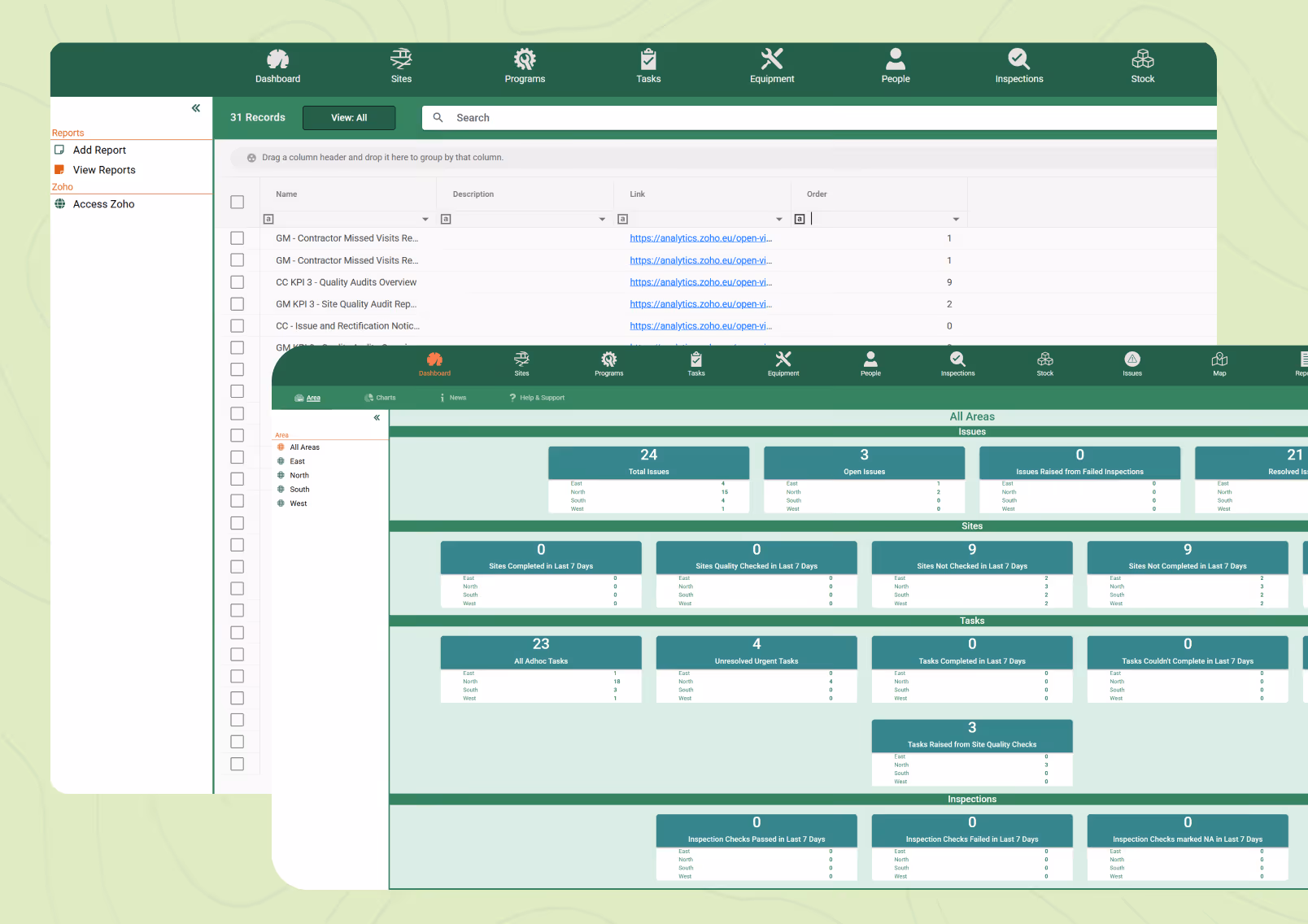
Task: Open the Zoho link for CC KPI 3 row
Action: tap(700, 282)
